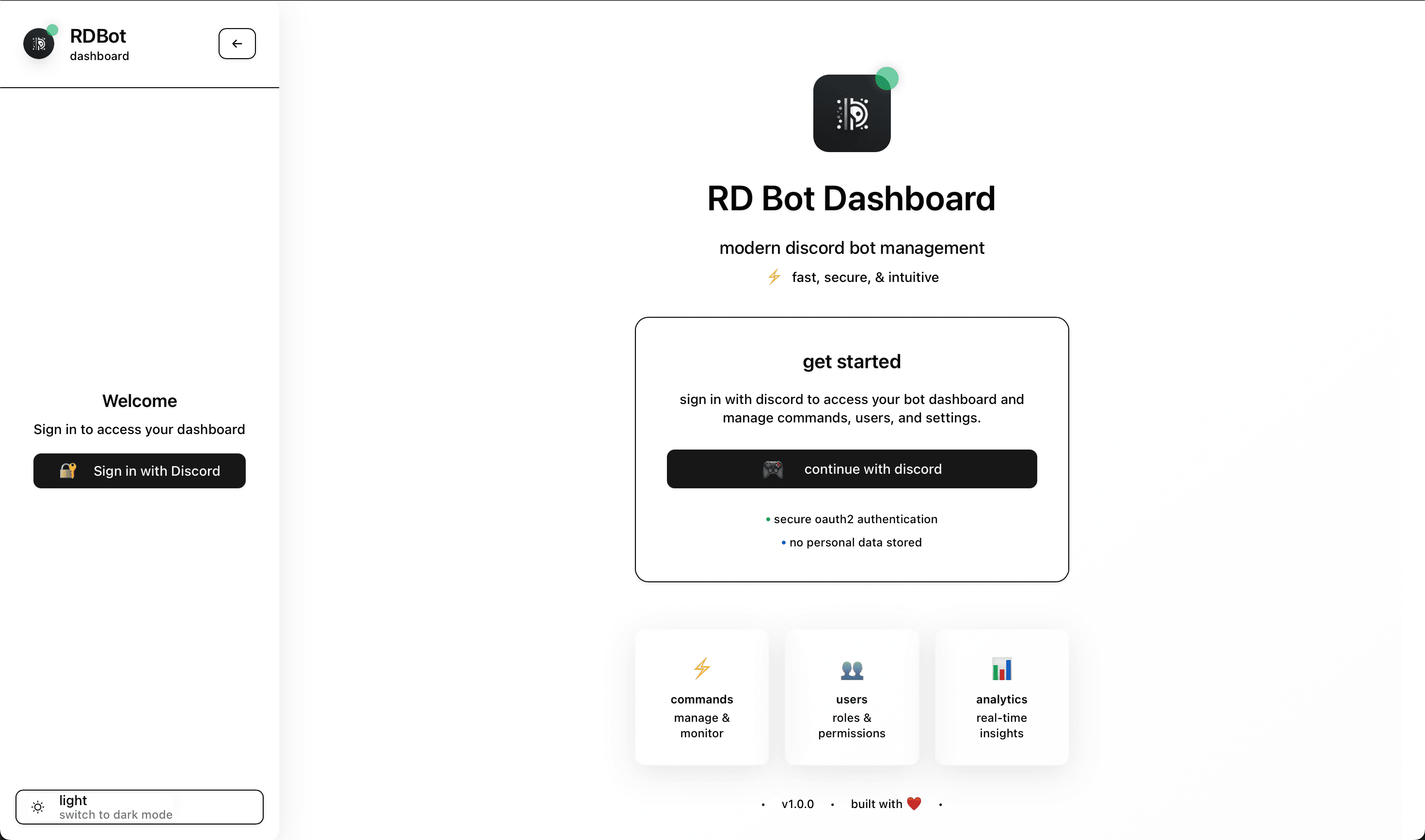Click the large RD Bot app icon
Viewport: 1425px width, 840px height.
[x=851, y=113]
